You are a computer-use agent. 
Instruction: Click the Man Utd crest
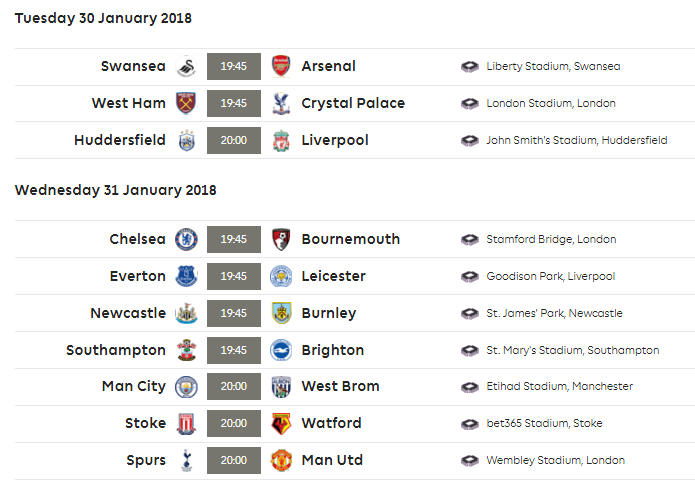pos(281,460)
